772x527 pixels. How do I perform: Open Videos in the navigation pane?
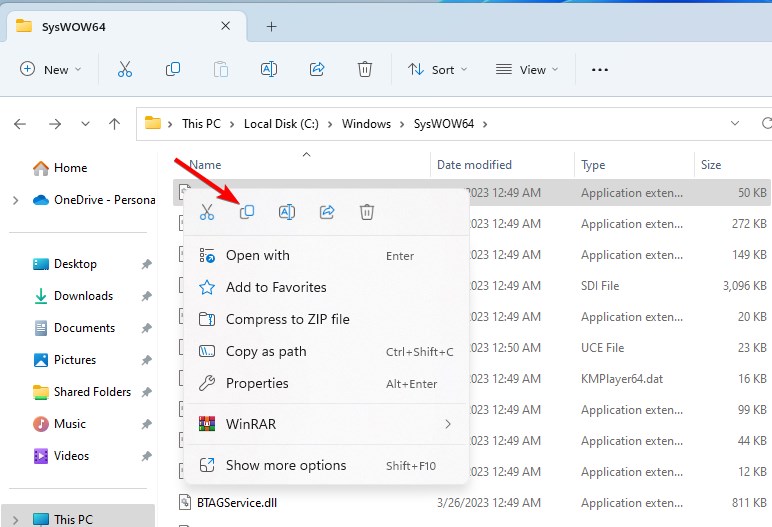tap(71, 456)
